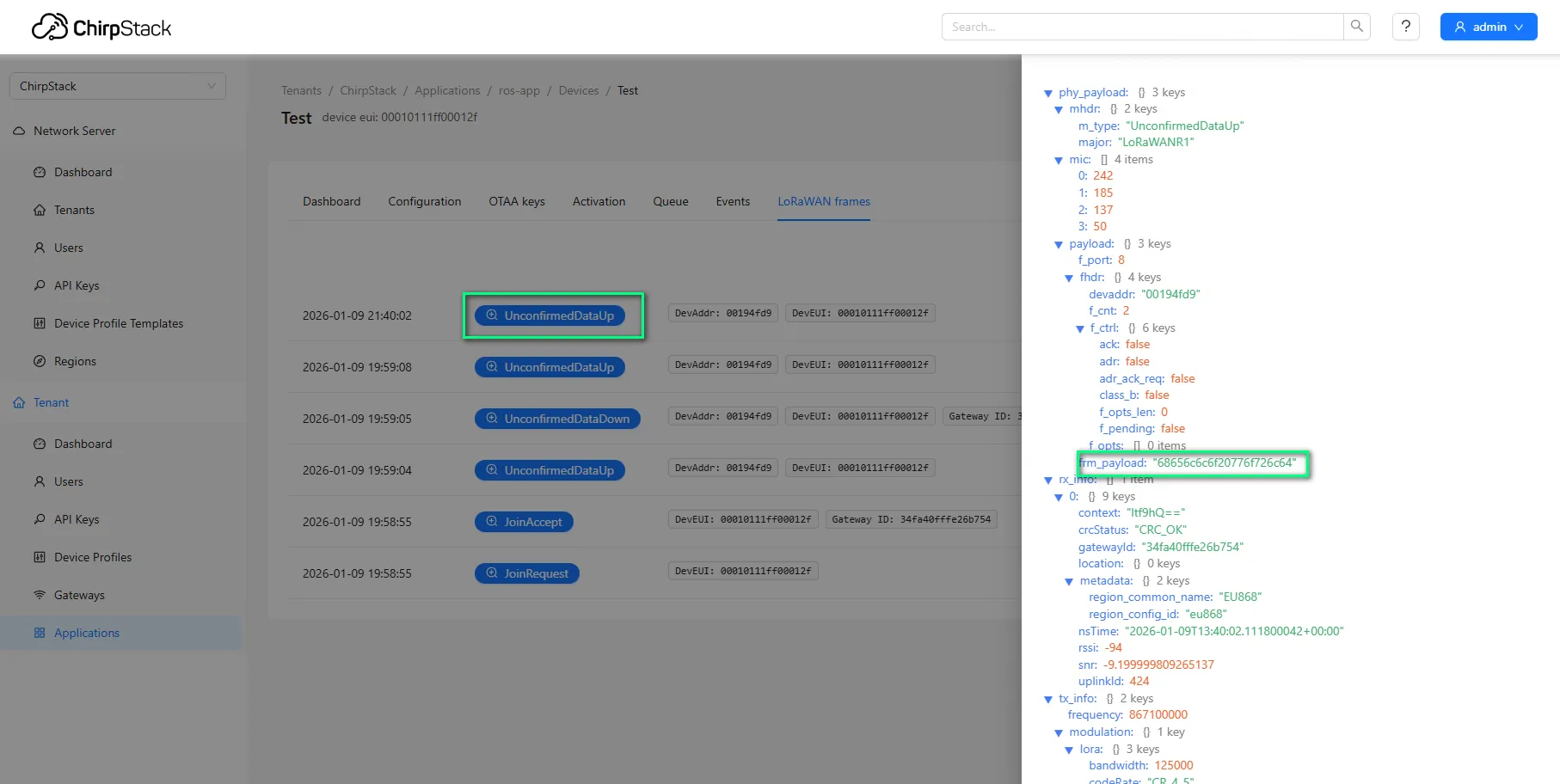This screenshot has width=1560, height=784.
Task: Open the ChirpStack tenant selector dropdown
Action: 118,86
